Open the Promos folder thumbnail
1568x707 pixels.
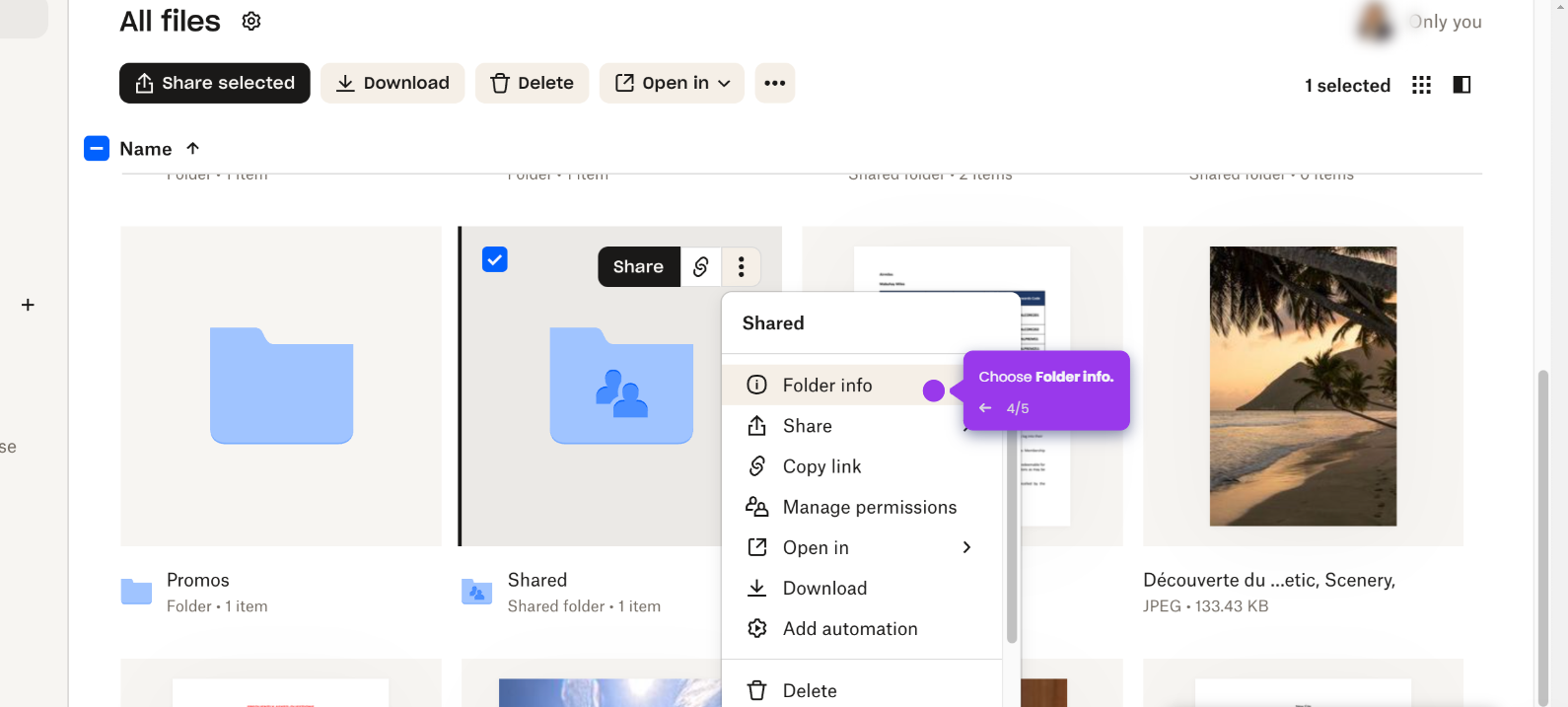tap(281, 387)
